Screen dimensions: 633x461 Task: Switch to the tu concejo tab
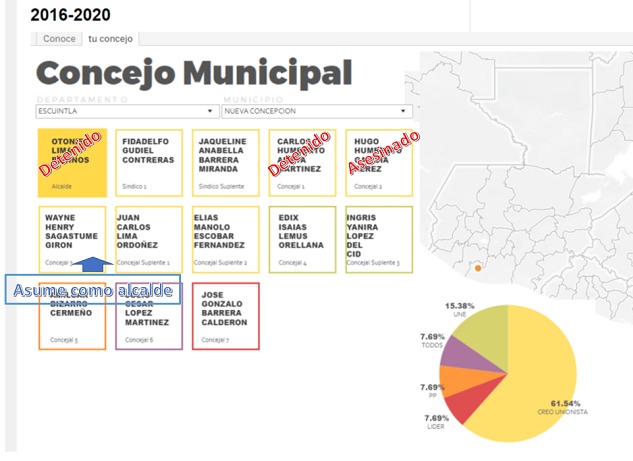click(110, 39)
